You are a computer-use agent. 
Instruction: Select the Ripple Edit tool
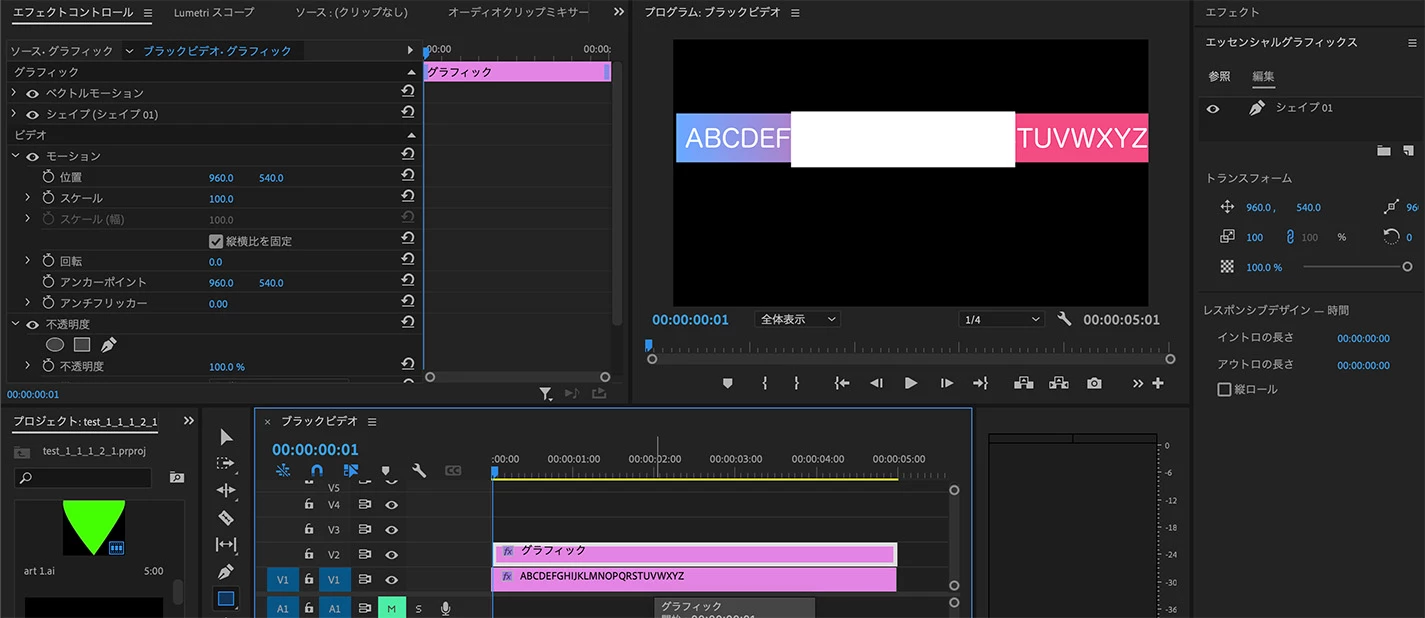(226, 490)
